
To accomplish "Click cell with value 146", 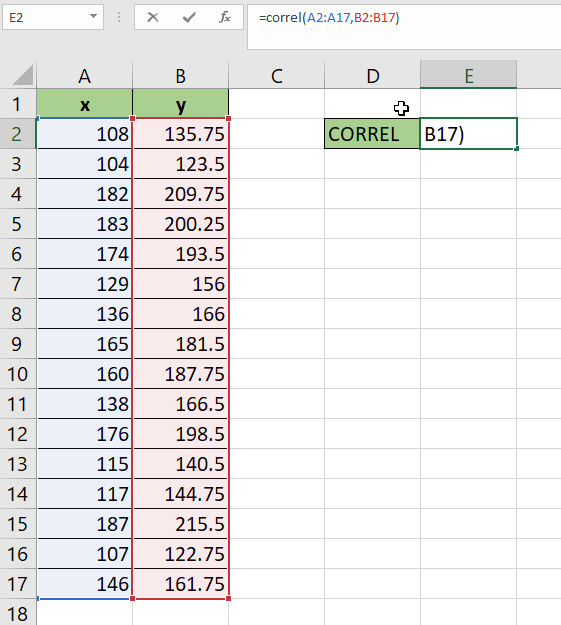I will [85, 584].
